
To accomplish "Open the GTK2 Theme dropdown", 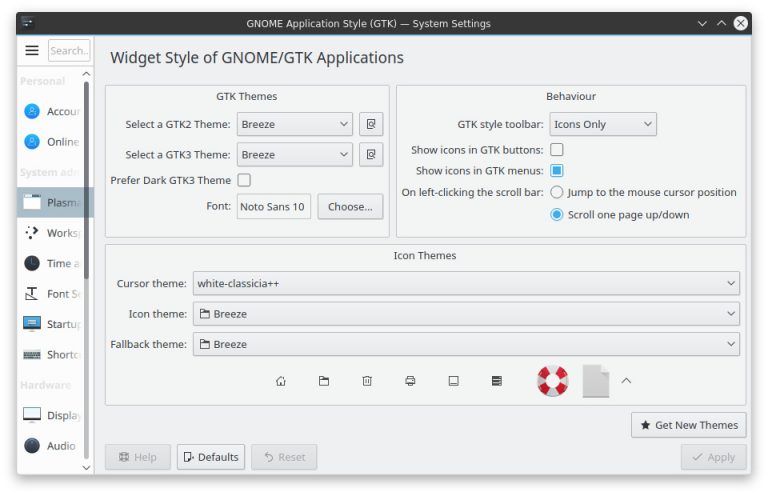I will 295,125.
